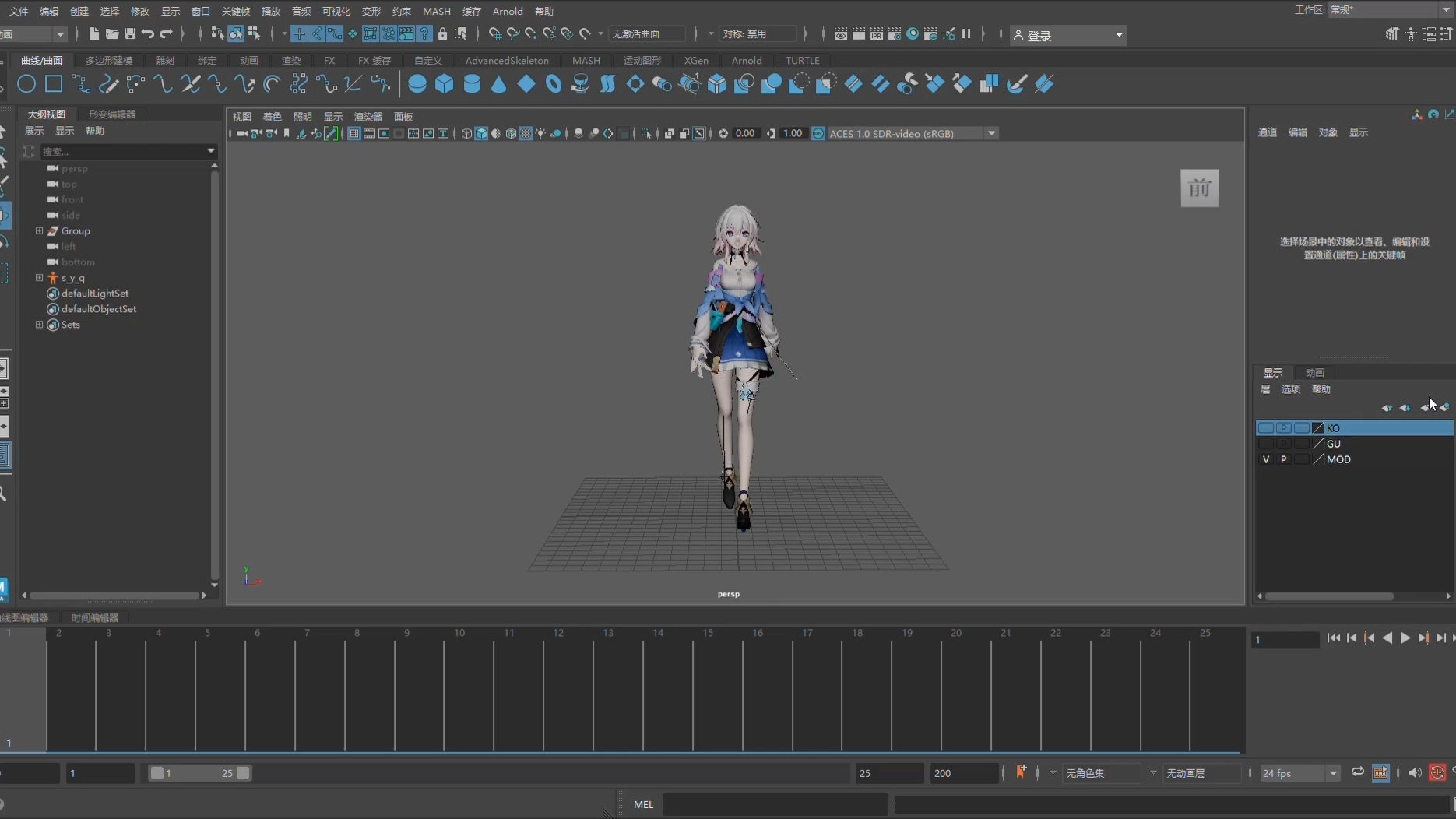1456x819 pixels.
Task: Switch to the 多边形建模 shelf tab
Action: tap(109, 61)
